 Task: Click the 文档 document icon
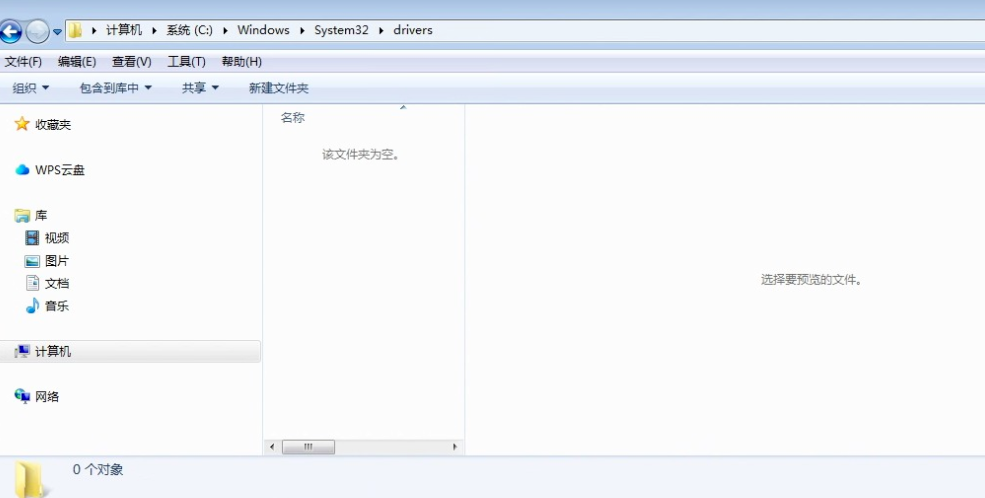point(32,283)
